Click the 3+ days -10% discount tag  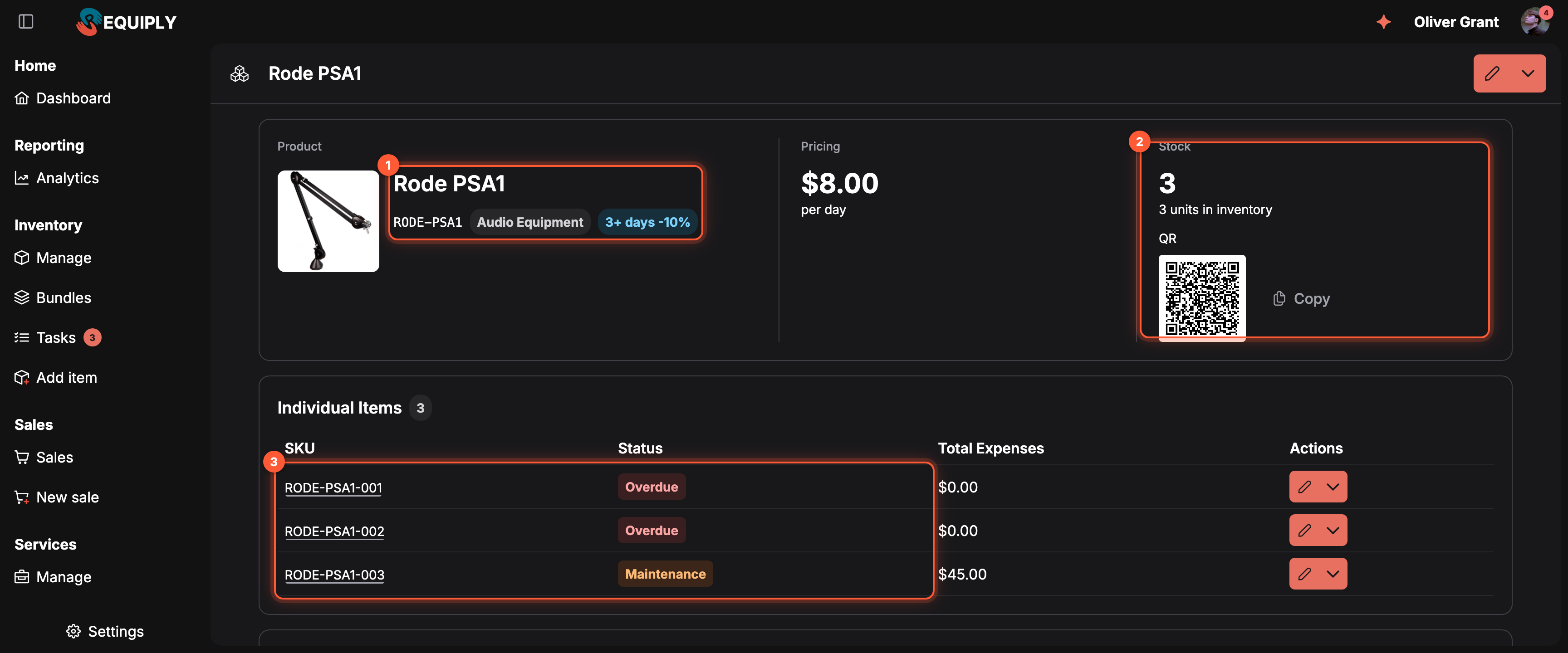click(647, 222)
